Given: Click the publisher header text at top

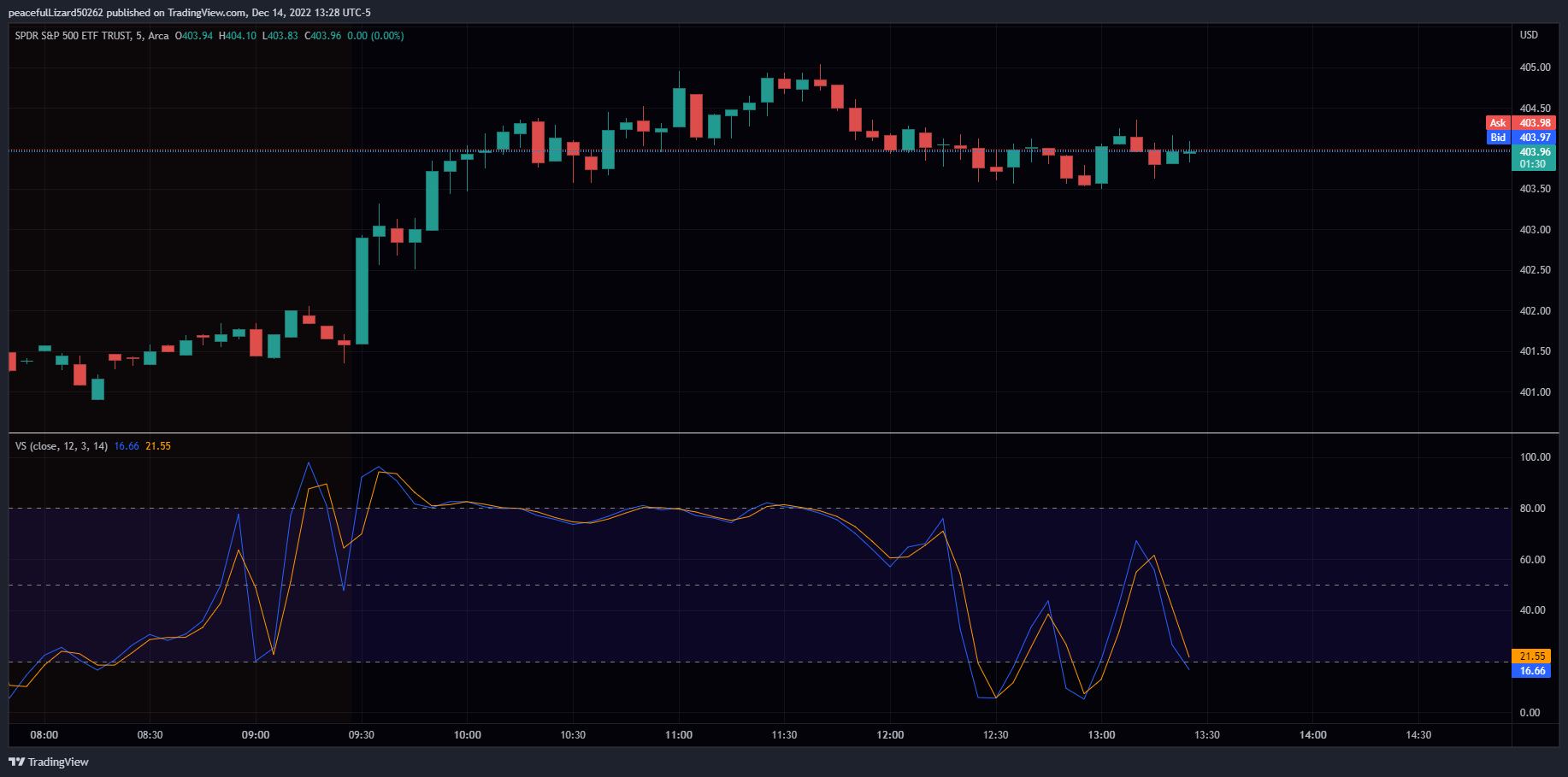Looking at the screenshot, I should click(190, 13).
